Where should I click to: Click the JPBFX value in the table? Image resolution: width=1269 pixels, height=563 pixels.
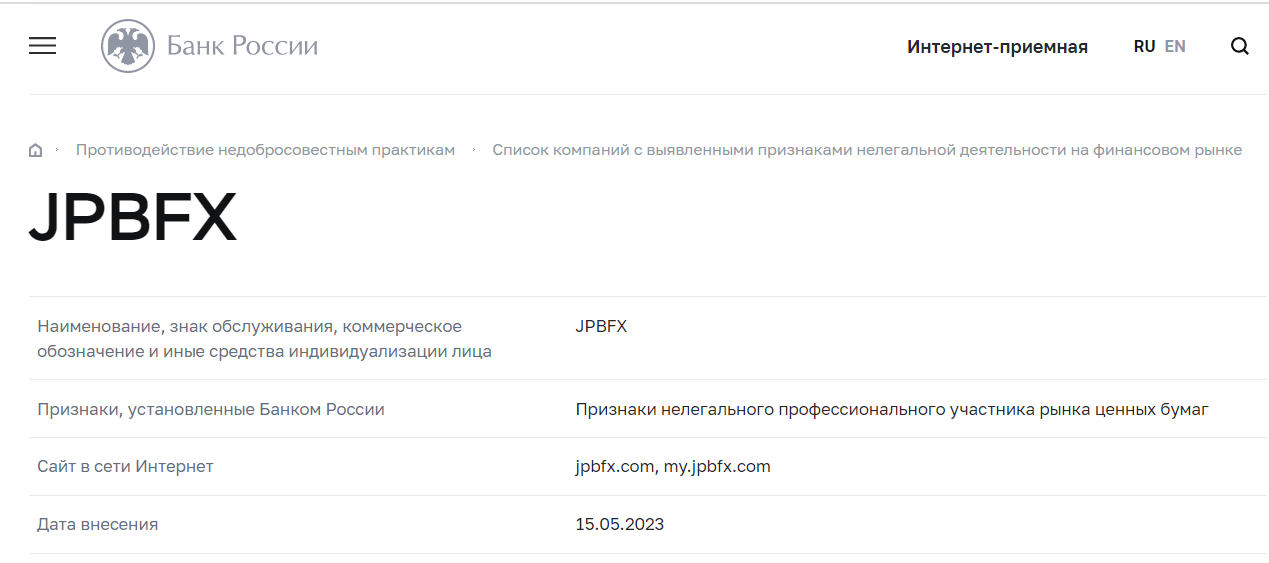click(601, 326)
